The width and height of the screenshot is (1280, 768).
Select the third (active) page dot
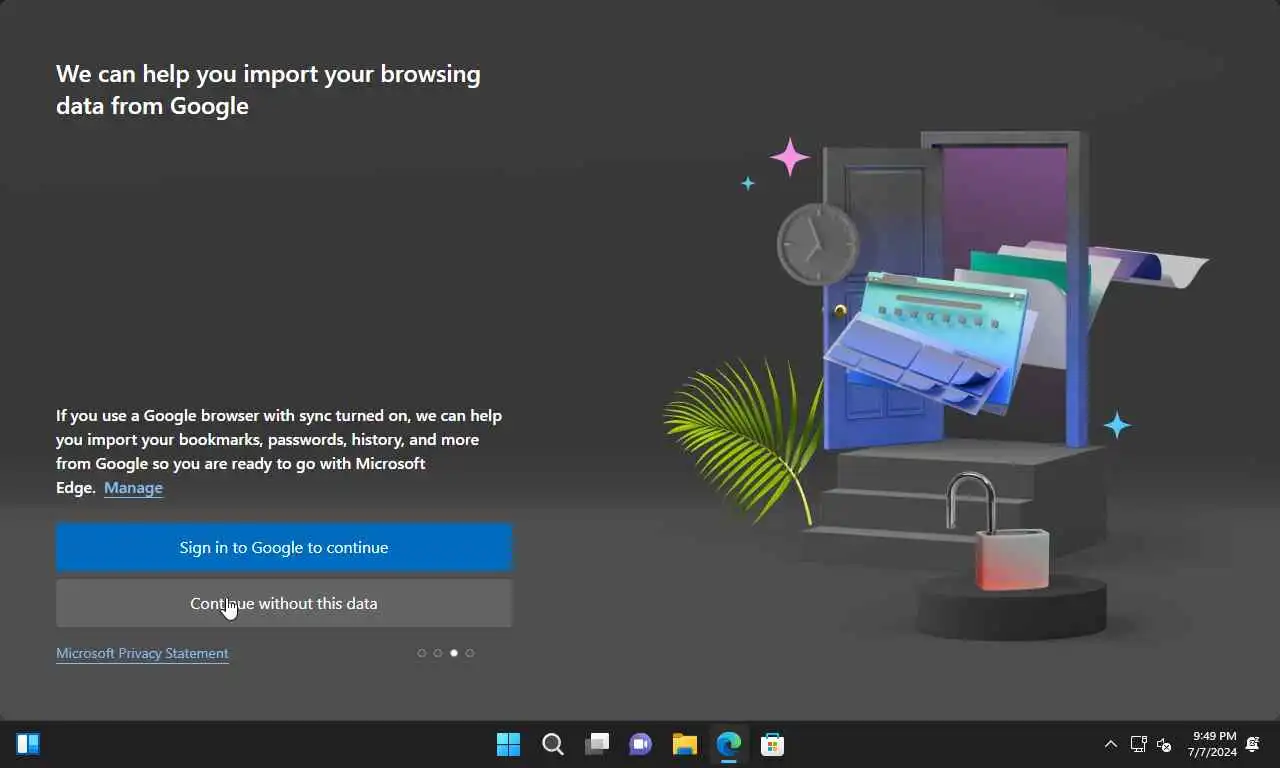click(x=454, y=653)
